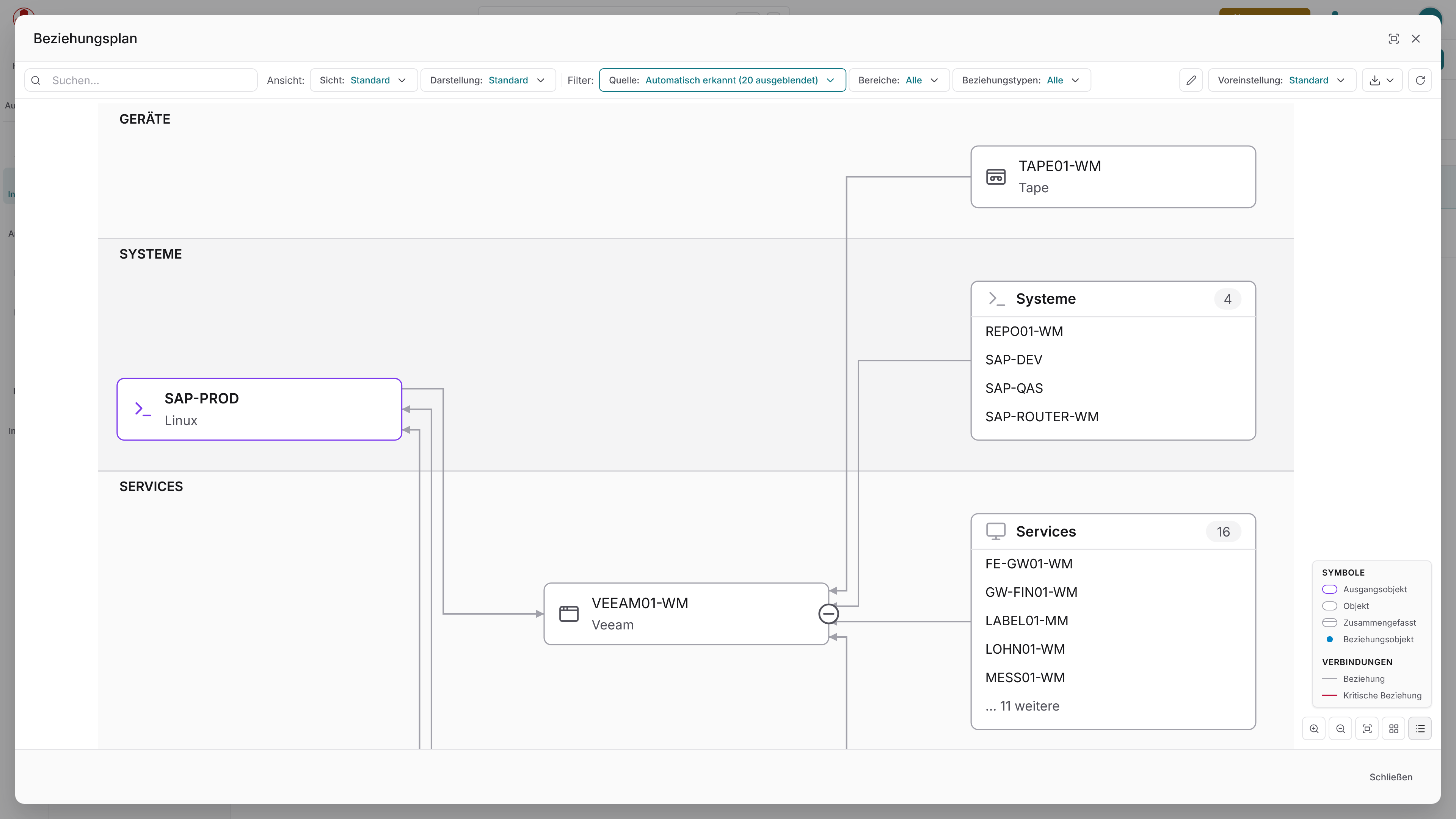This screenshot has width=1456, height=819.
Task: Click the SAP-QAS entry
Action: coord(1014,388)
